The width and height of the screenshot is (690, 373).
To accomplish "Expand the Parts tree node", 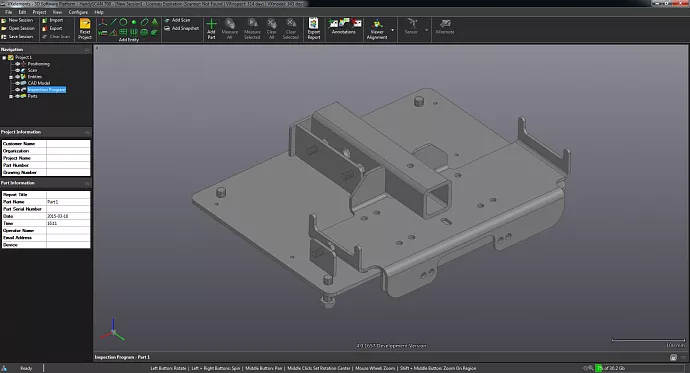I will coord(11,96).
